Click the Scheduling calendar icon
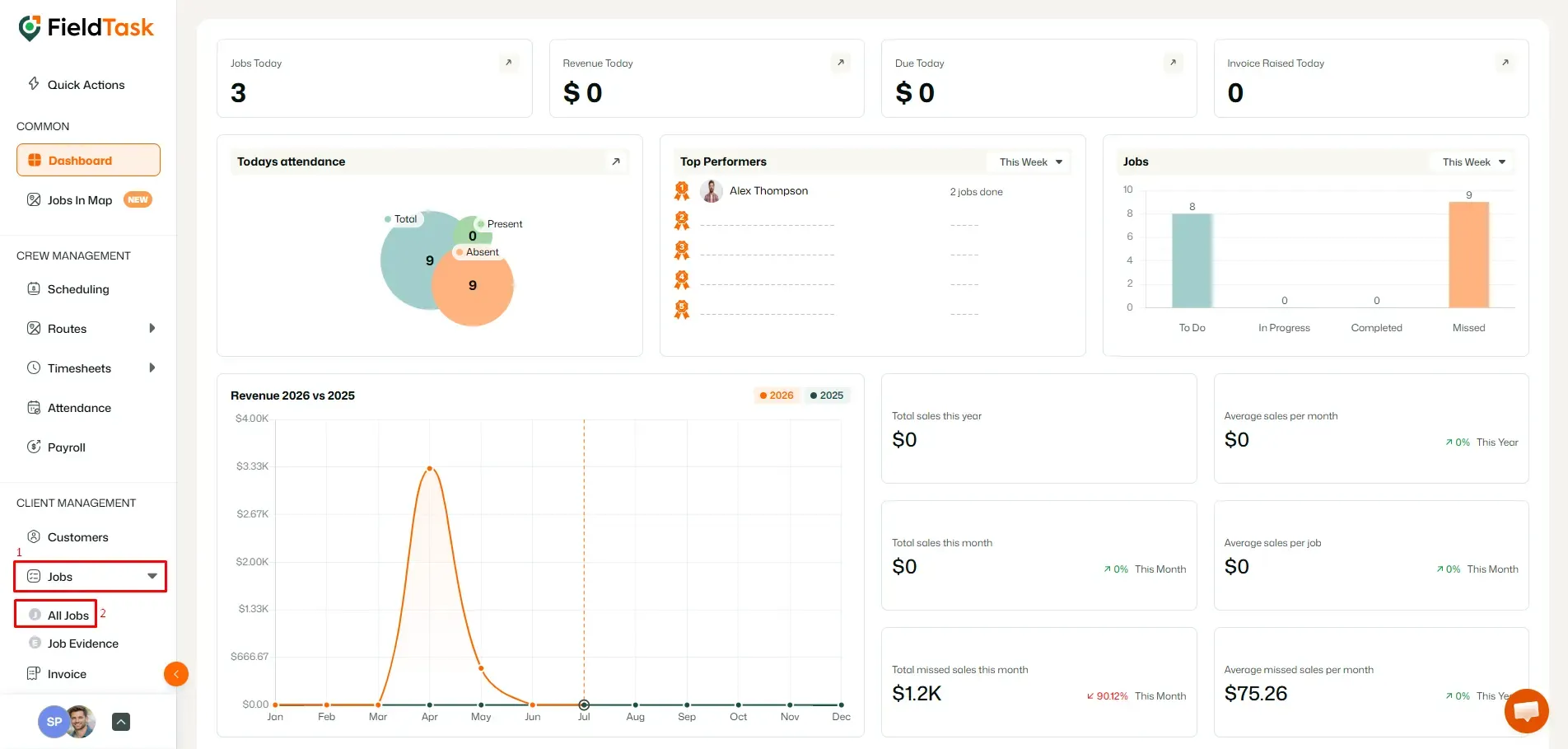Screen dimensions: 1568x749 tap(34, 288)
